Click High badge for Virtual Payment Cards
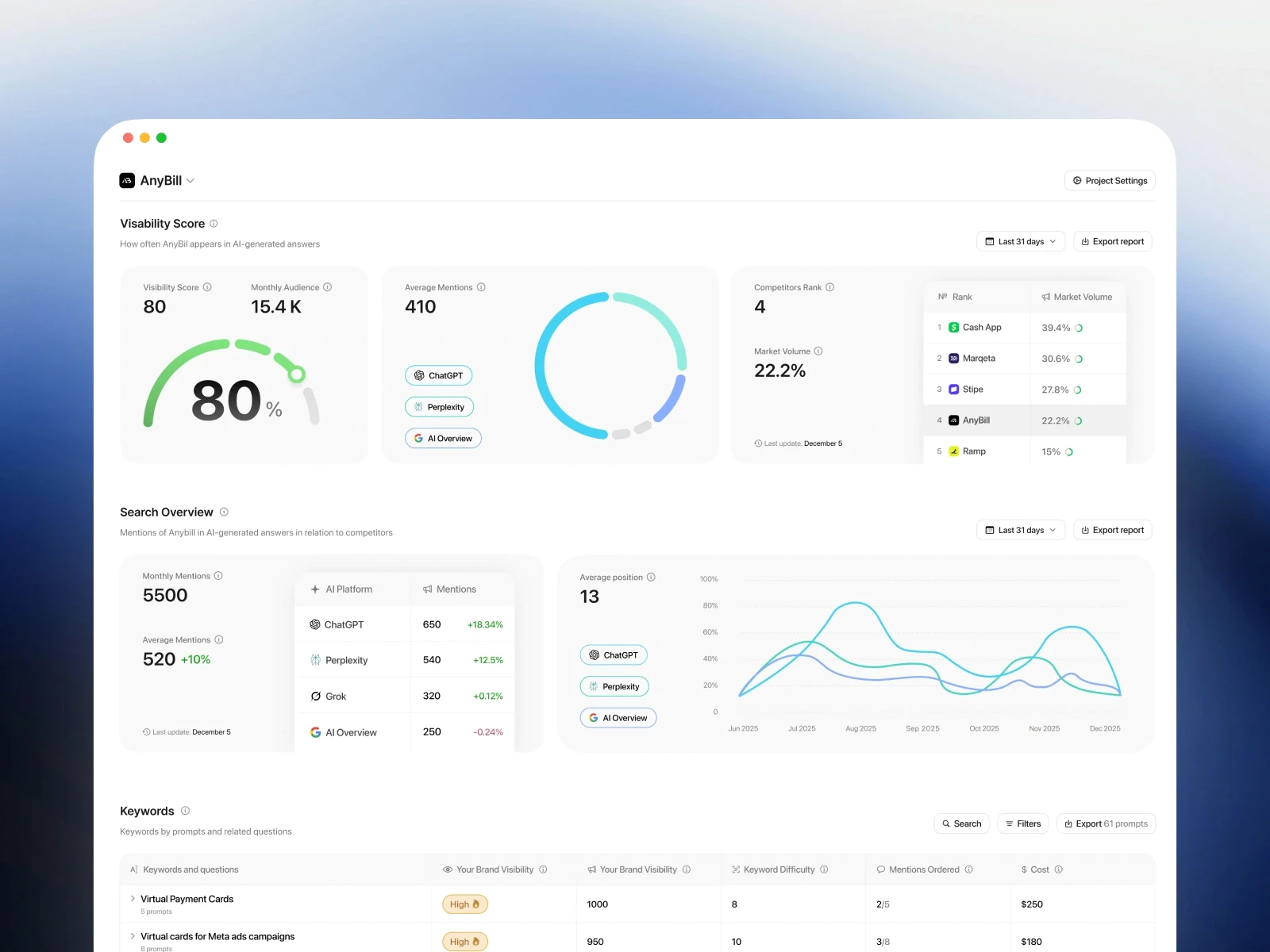Image resolution: width=1270 pixels, height=952 pixels. (464, 904)
